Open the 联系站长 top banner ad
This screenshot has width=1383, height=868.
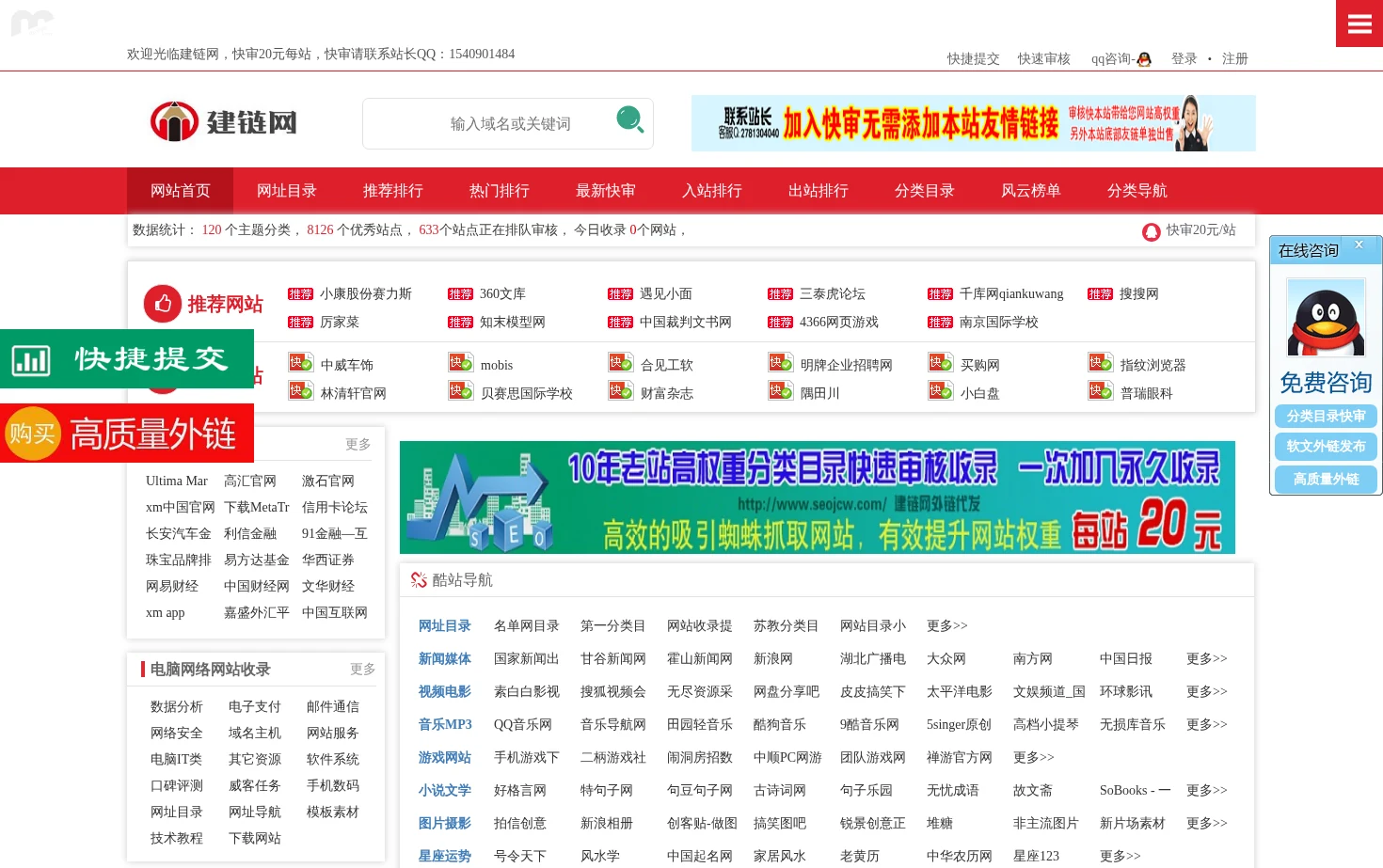(x=973, y=123)
